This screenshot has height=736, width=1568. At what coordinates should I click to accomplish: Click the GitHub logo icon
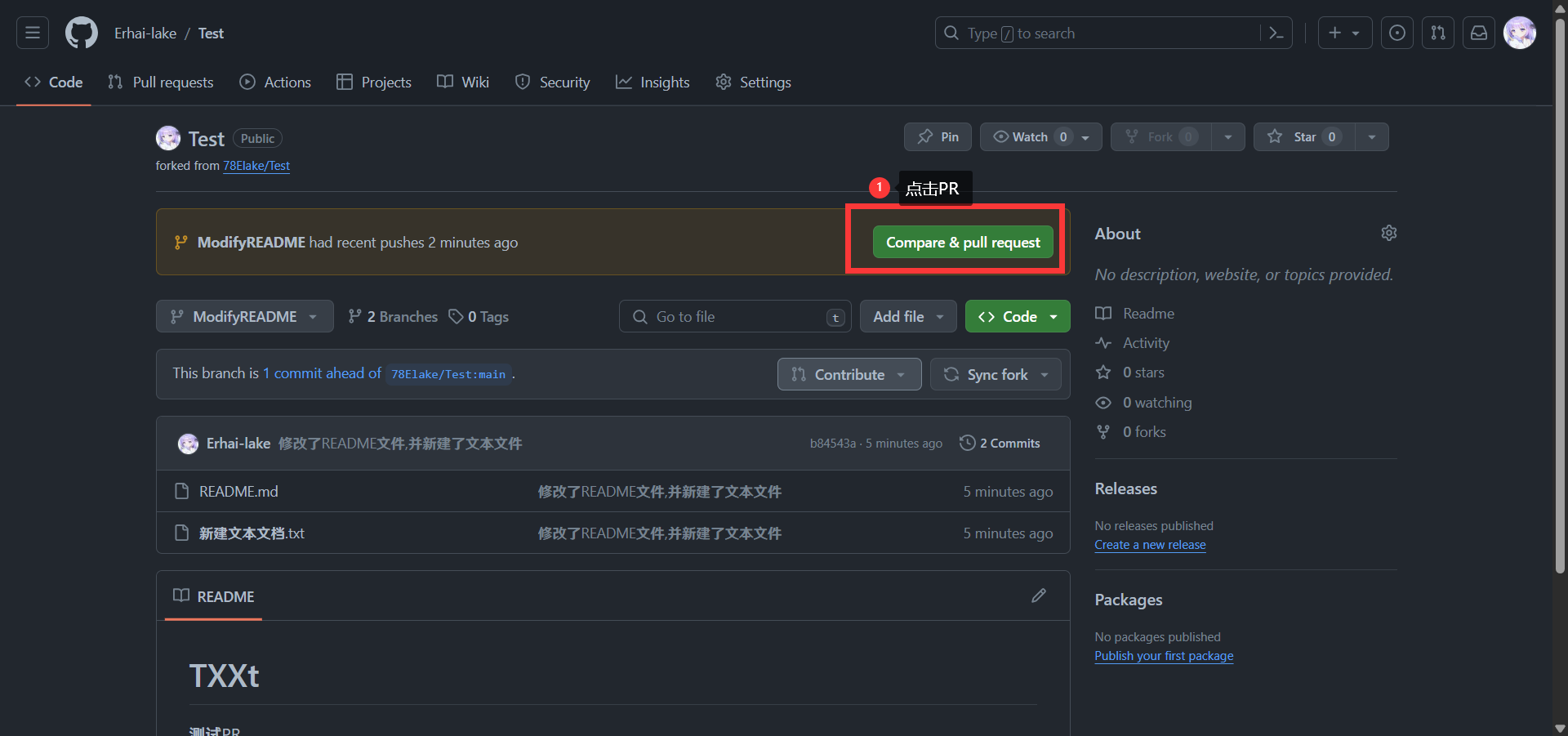[82, 33]
